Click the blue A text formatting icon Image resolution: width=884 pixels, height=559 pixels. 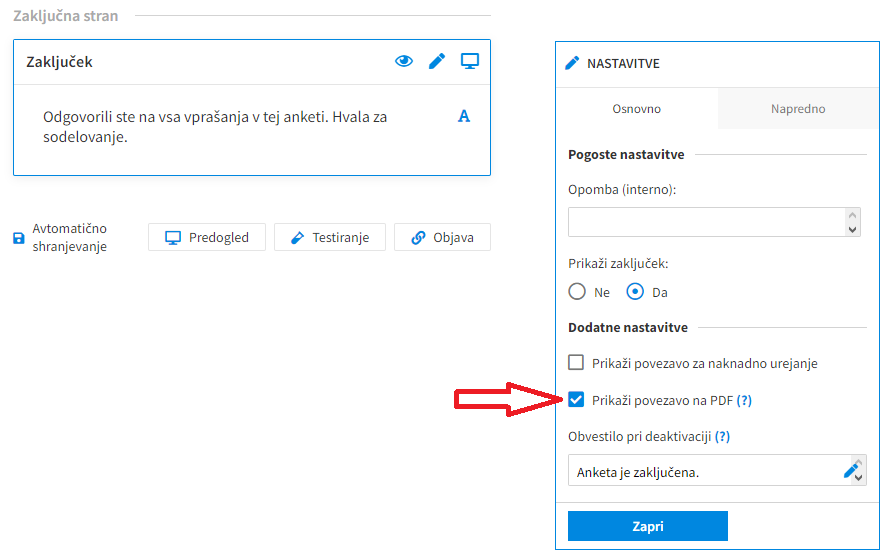[463, 116]
